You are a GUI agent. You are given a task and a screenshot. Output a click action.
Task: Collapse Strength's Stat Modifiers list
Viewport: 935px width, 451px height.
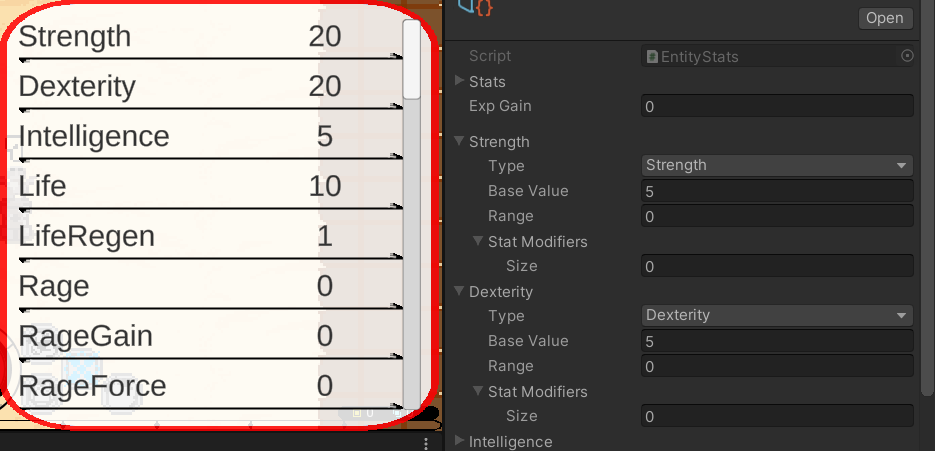point(479,241)
